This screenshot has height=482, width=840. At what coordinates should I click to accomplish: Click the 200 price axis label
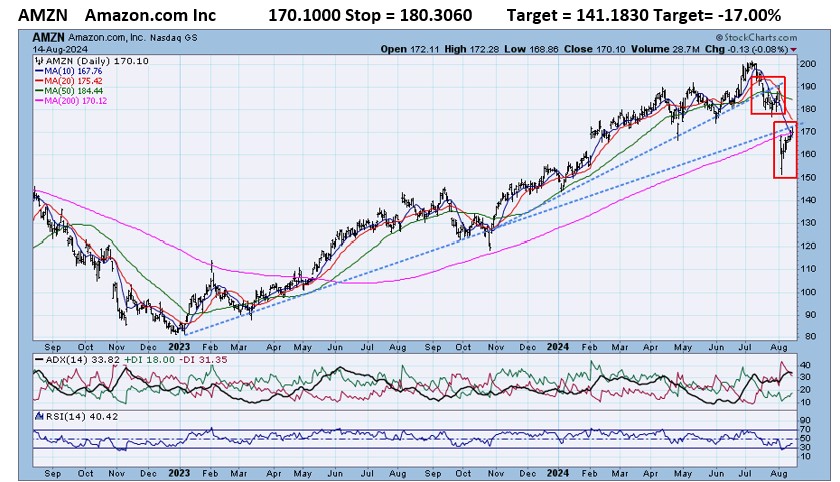(809, 64)
